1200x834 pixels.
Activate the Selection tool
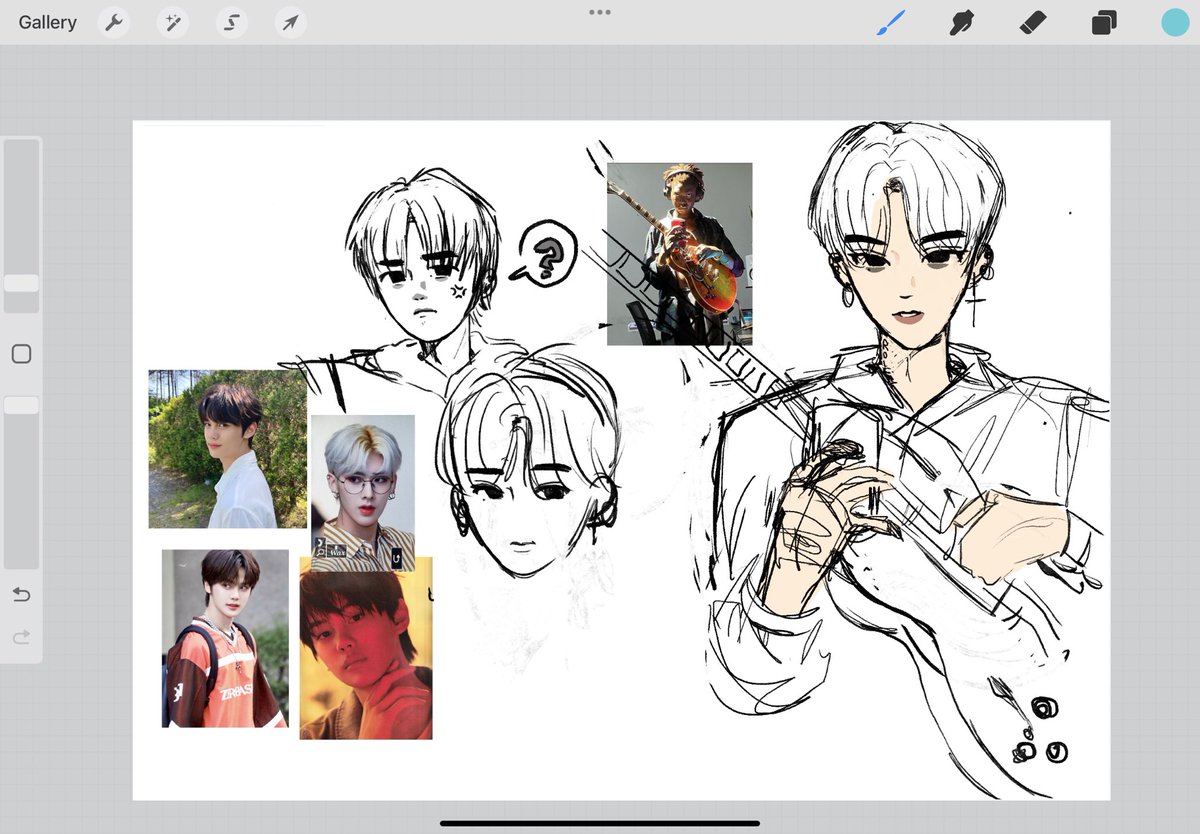[x=232, y=22]
